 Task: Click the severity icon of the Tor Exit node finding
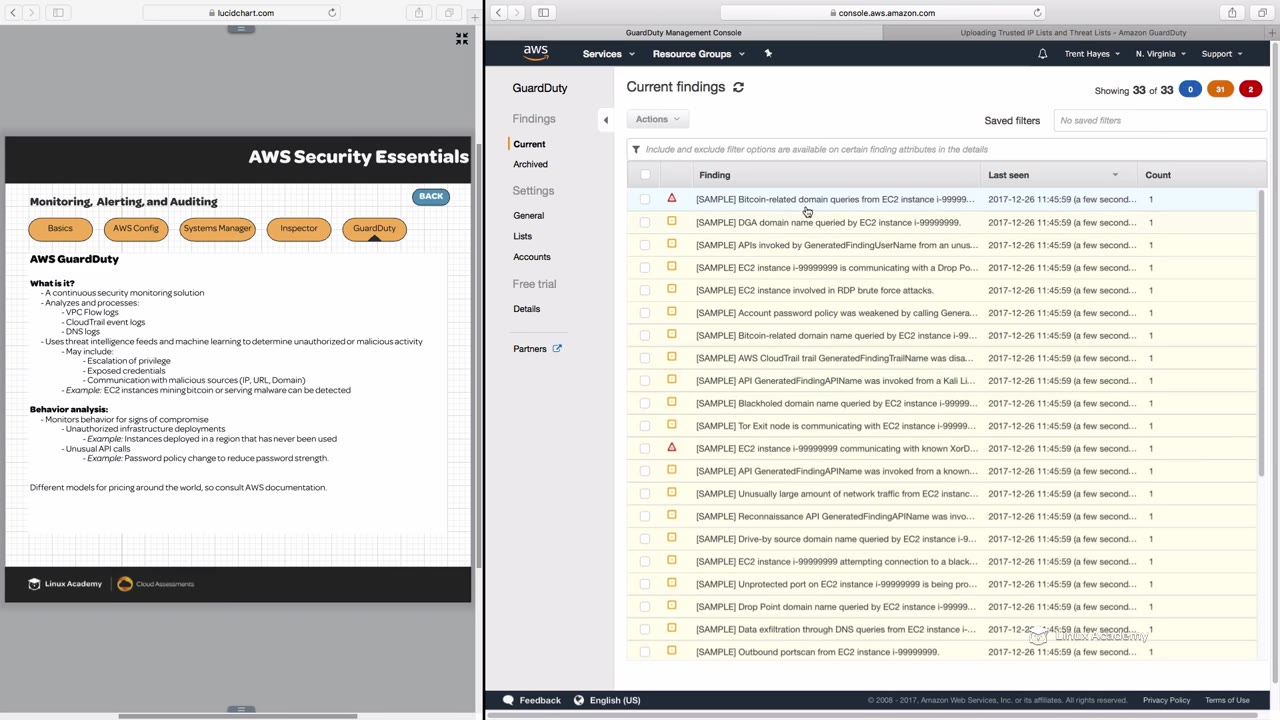pyautogui.click(x=672, y=426)
